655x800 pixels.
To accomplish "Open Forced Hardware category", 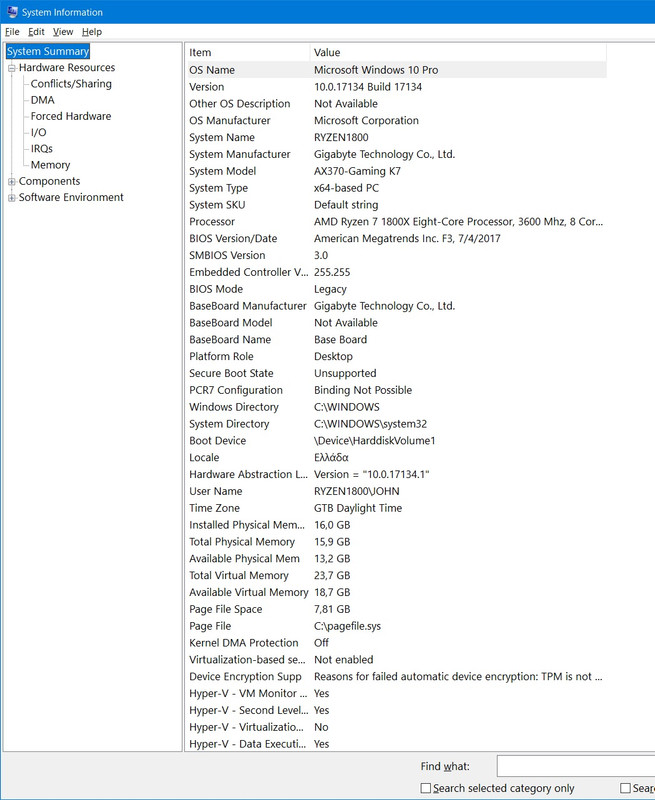I will click(x=71, y=116).
